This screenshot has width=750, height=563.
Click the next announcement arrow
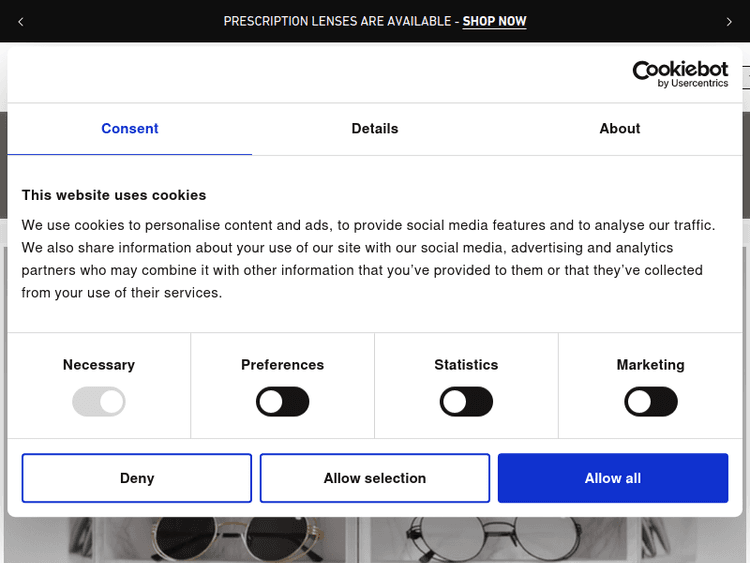728,21
